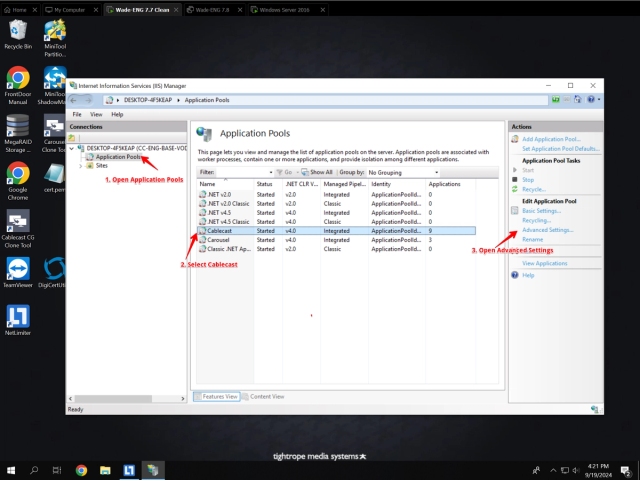
Task: Switch to Features View
Action: tap(216, 396)
